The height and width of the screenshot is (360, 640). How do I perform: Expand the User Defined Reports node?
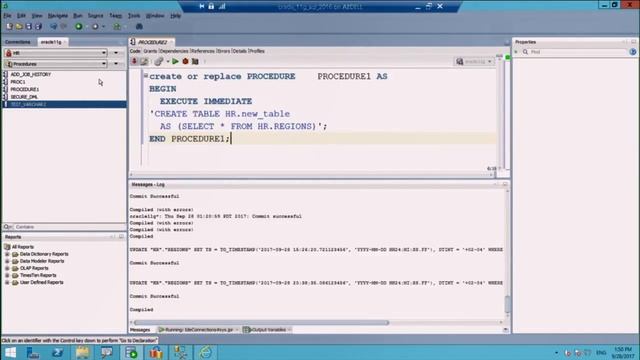coord(7,282)
